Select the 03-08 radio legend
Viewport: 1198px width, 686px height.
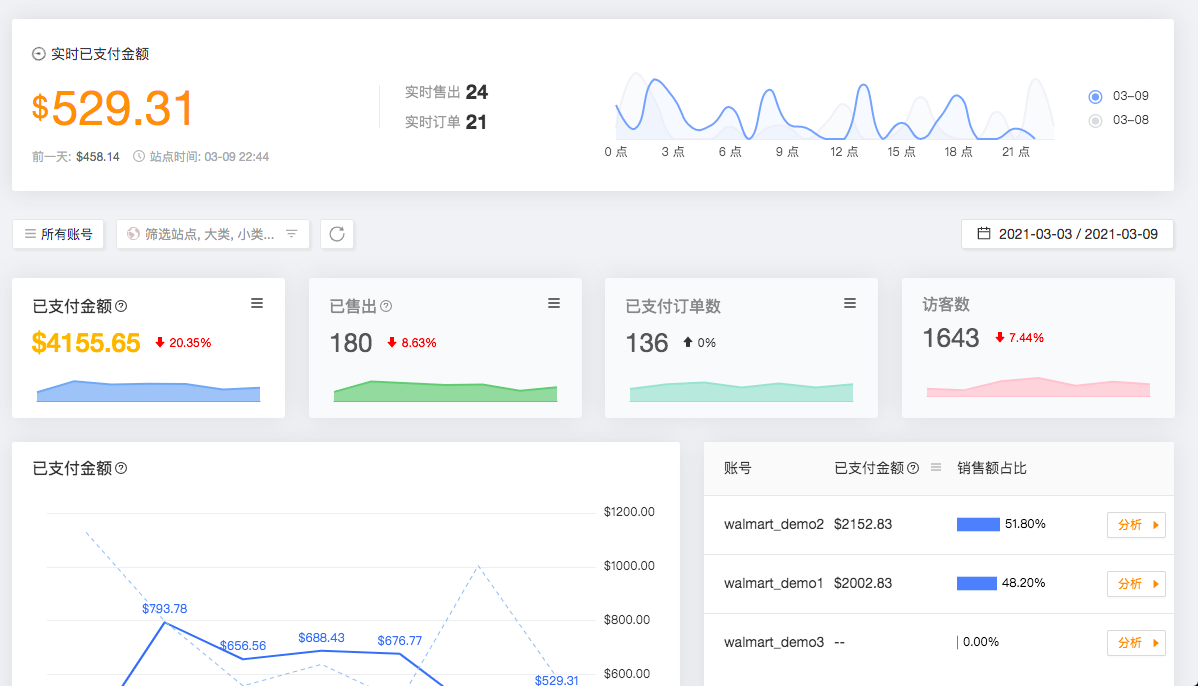(x=1095, y=120)
